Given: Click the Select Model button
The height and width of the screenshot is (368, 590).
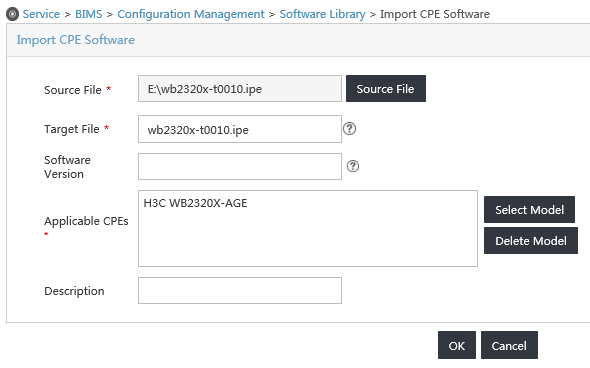Looking at the screenshot, I should point(529,210).
